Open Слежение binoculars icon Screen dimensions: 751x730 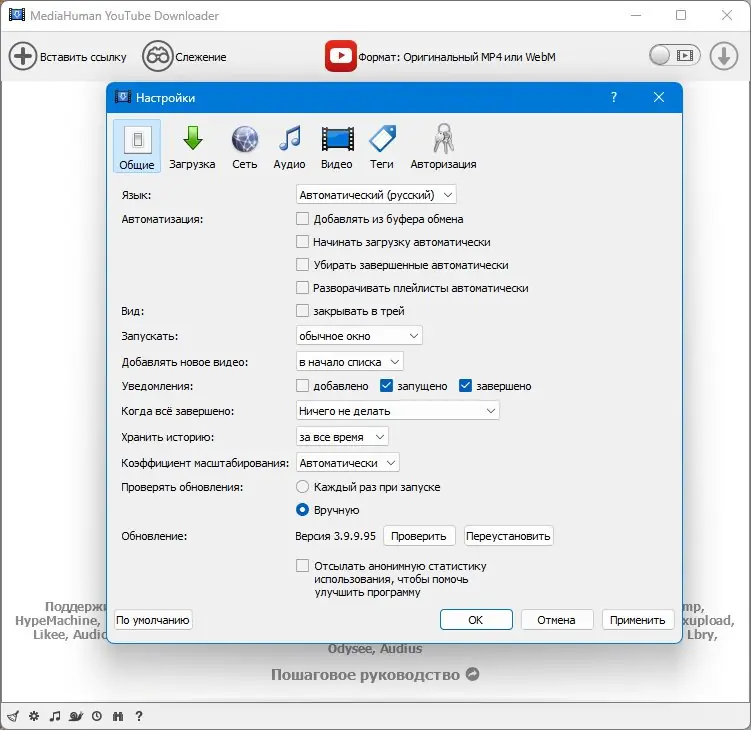[157, 57]
